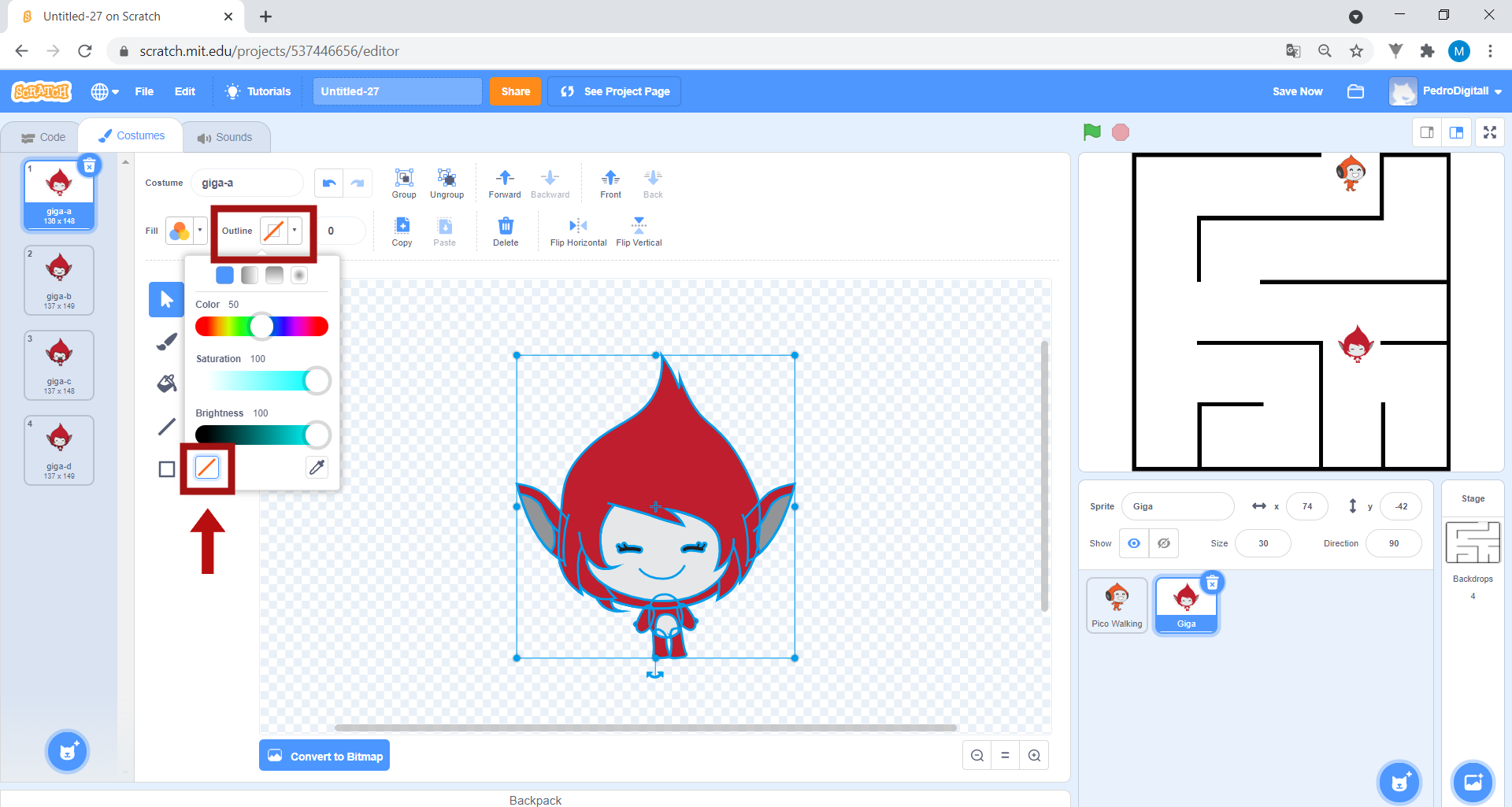Switch to the Sounds tab
Image resolution: width=1512 pixels, height=807 pixels.
pos(226,137)
